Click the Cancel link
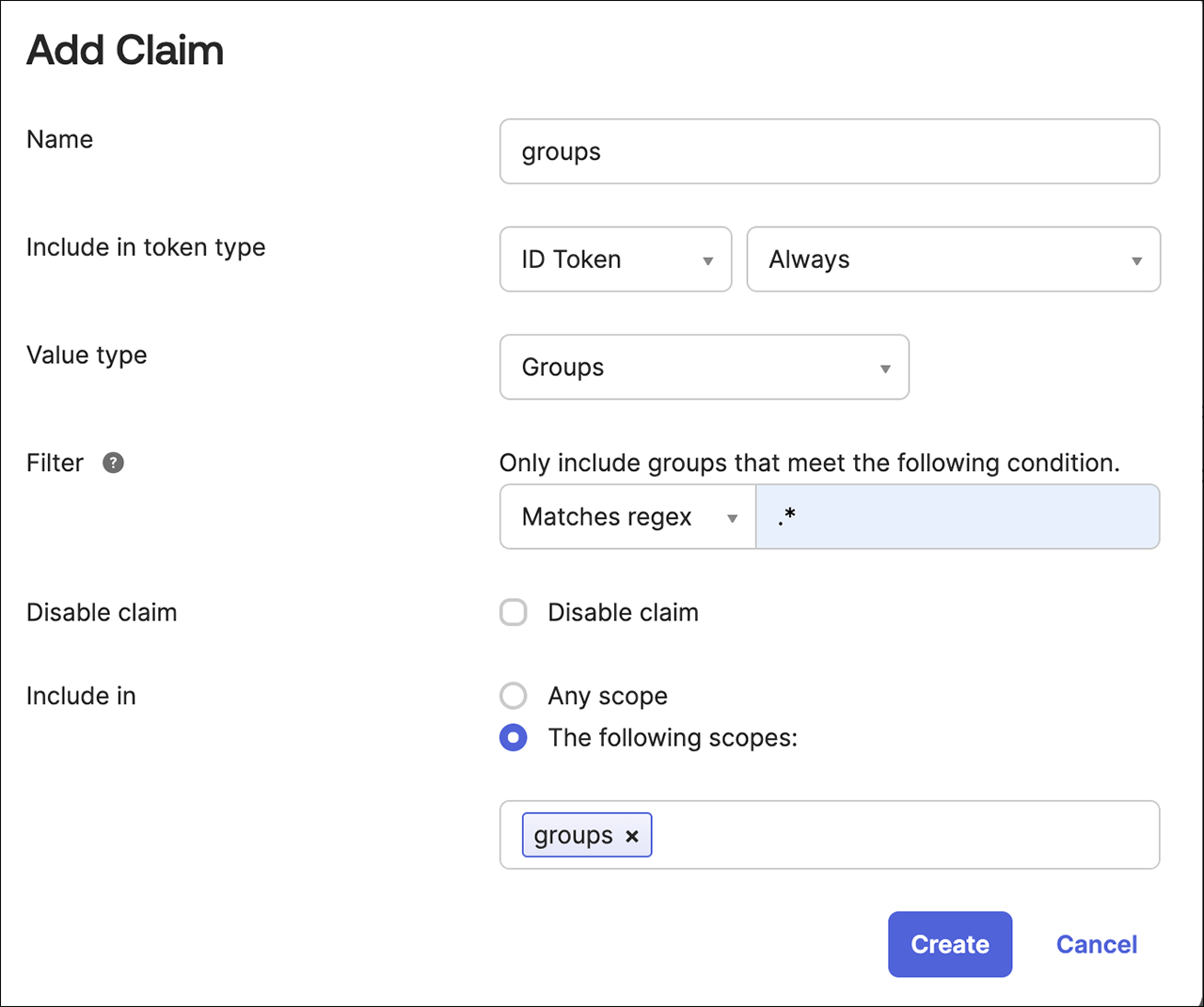Screen dimensions: 1204x1007 pos(1096,944)
